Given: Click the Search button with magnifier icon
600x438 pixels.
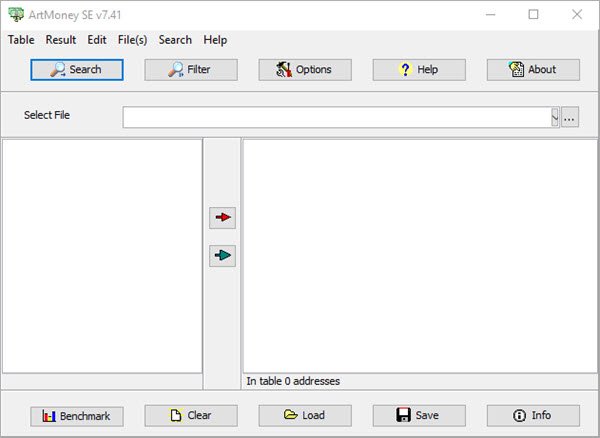Looking at the screenshot, I should pyautogui.click(x=77, y=70).
